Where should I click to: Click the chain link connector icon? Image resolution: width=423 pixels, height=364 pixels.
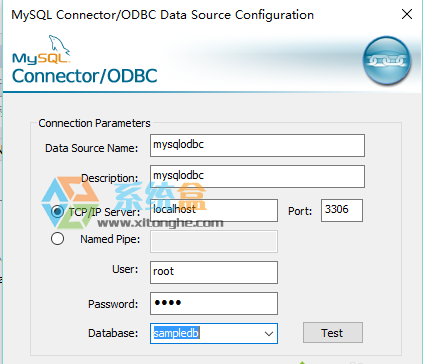point(387,60)
